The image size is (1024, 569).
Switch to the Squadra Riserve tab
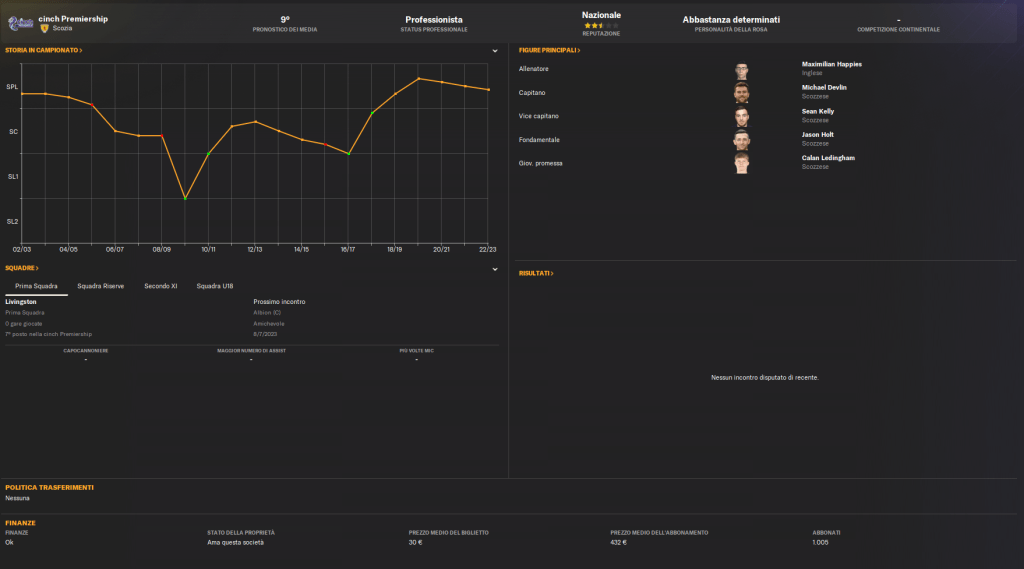pyautogui.click(x=101, y=286)
